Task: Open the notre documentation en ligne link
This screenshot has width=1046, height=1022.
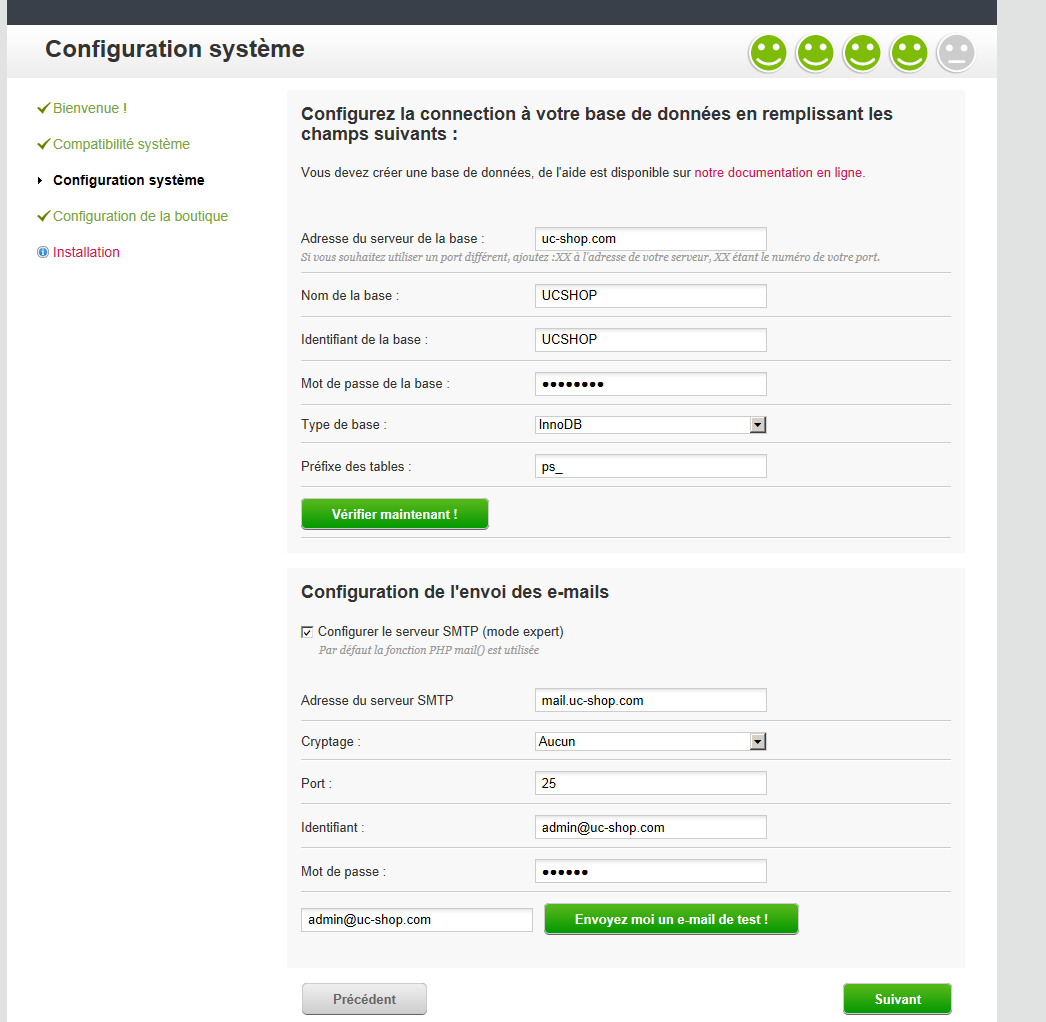Action: (778, 172)
